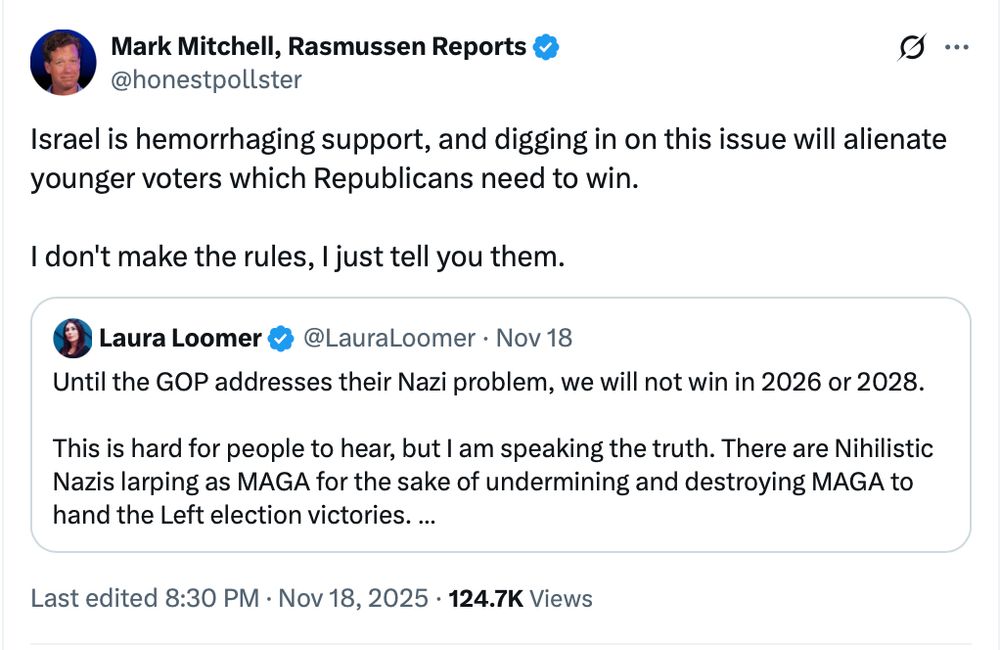Click the "Nov 18" date on quoted post
This screenshot has height=650, width=1000.
534,338
